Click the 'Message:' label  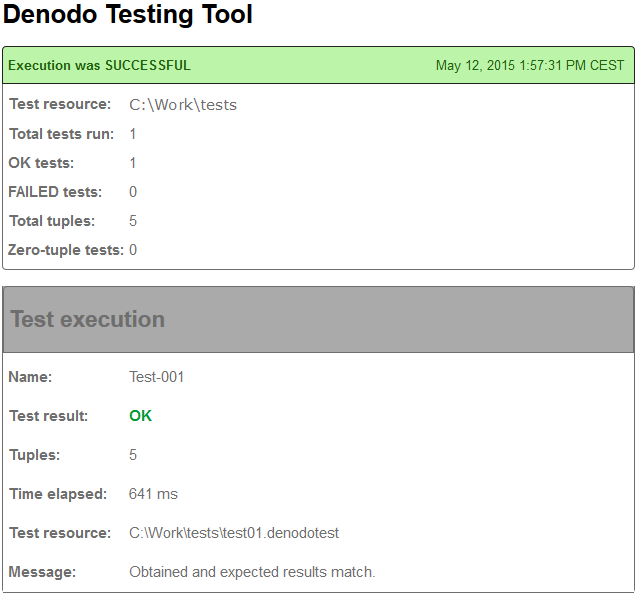click(x=42, y=572)
